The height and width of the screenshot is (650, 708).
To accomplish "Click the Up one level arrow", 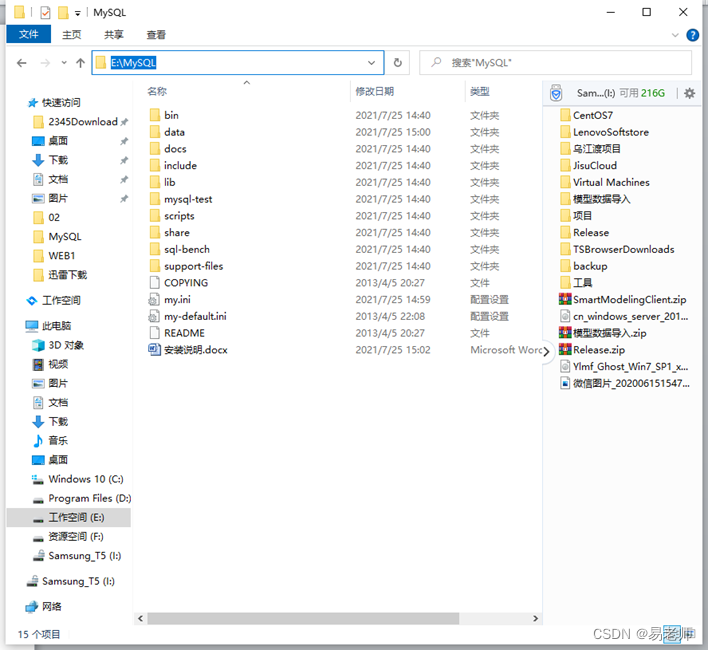I will (80, 63).
